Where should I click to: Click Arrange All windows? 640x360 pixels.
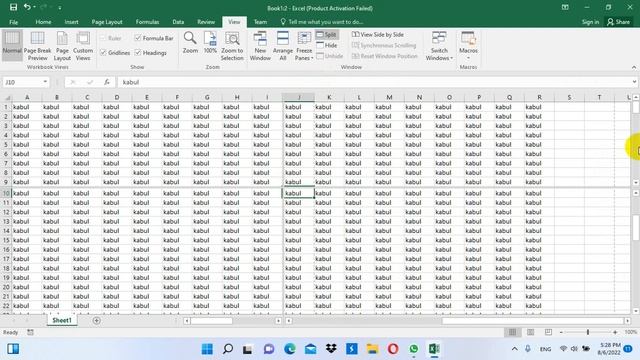282,46
